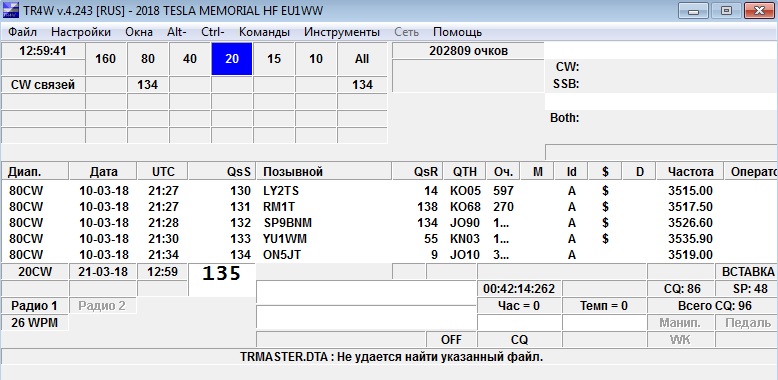The height and width of the screenshot is (380, 778).
Task: Select the All bands cell
Action: [x=362, y=59]
